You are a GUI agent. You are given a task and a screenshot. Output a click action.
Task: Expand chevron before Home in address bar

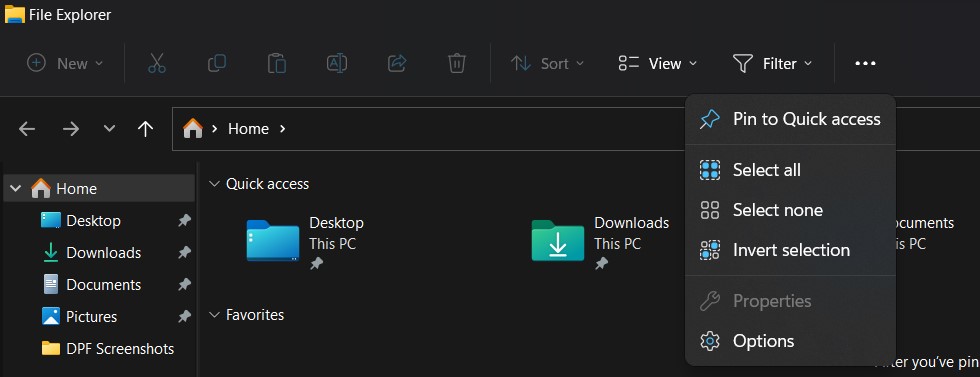tap(214, 129)
